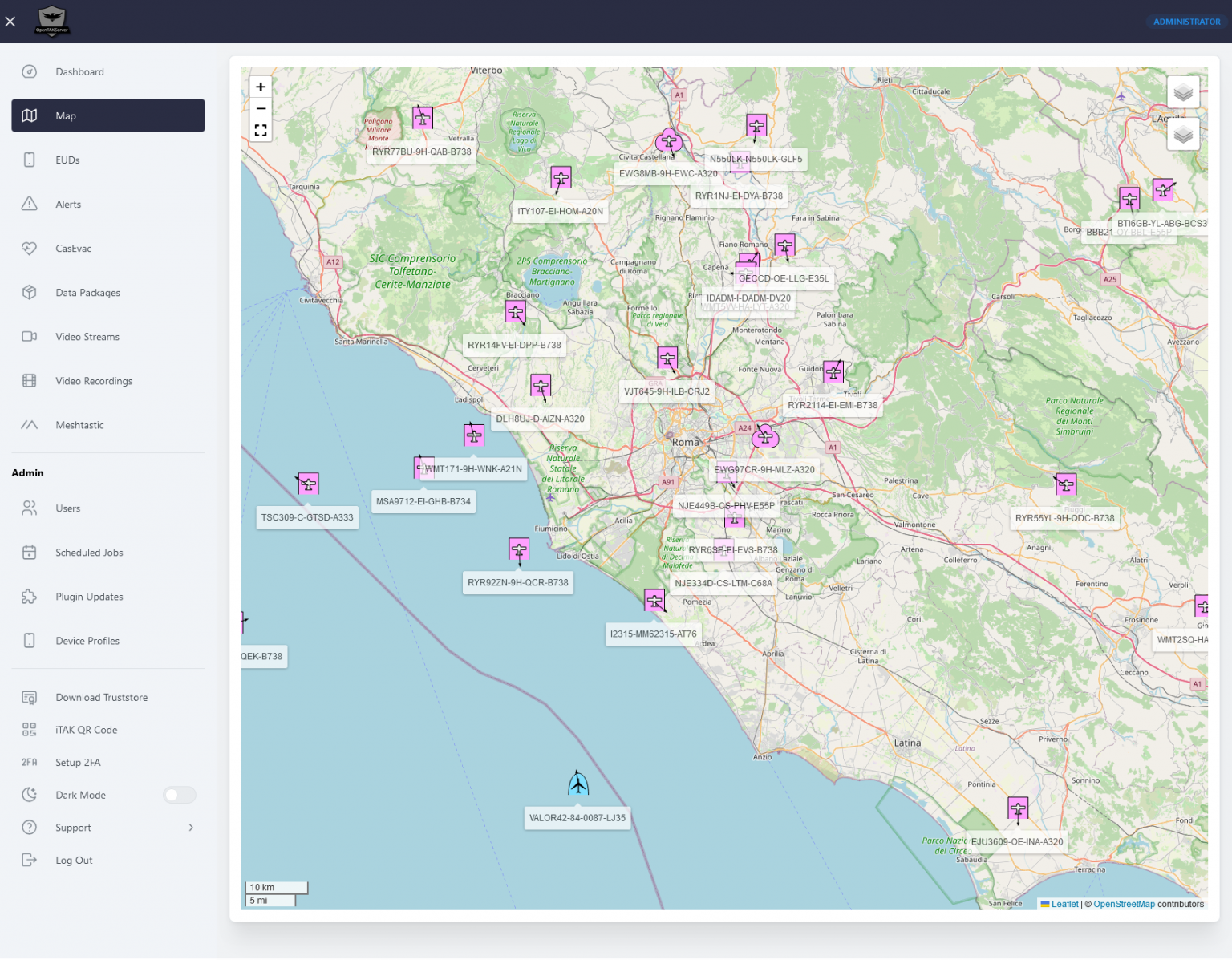
Task: Open the Dashboard section from the sidebar
Action: (79, 71)
